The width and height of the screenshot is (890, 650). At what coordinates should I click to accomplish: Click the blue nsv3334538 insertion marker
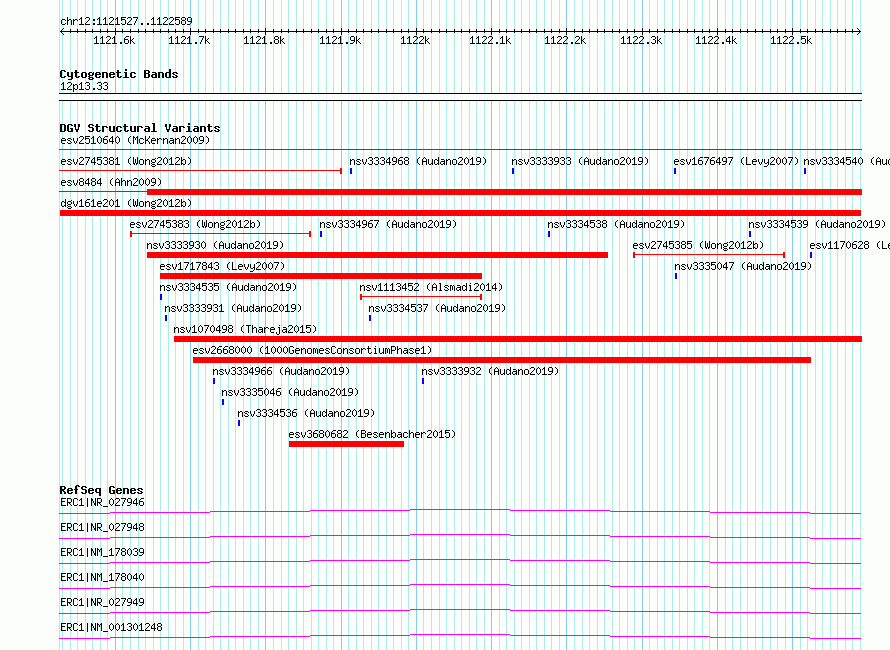[549, 234]
